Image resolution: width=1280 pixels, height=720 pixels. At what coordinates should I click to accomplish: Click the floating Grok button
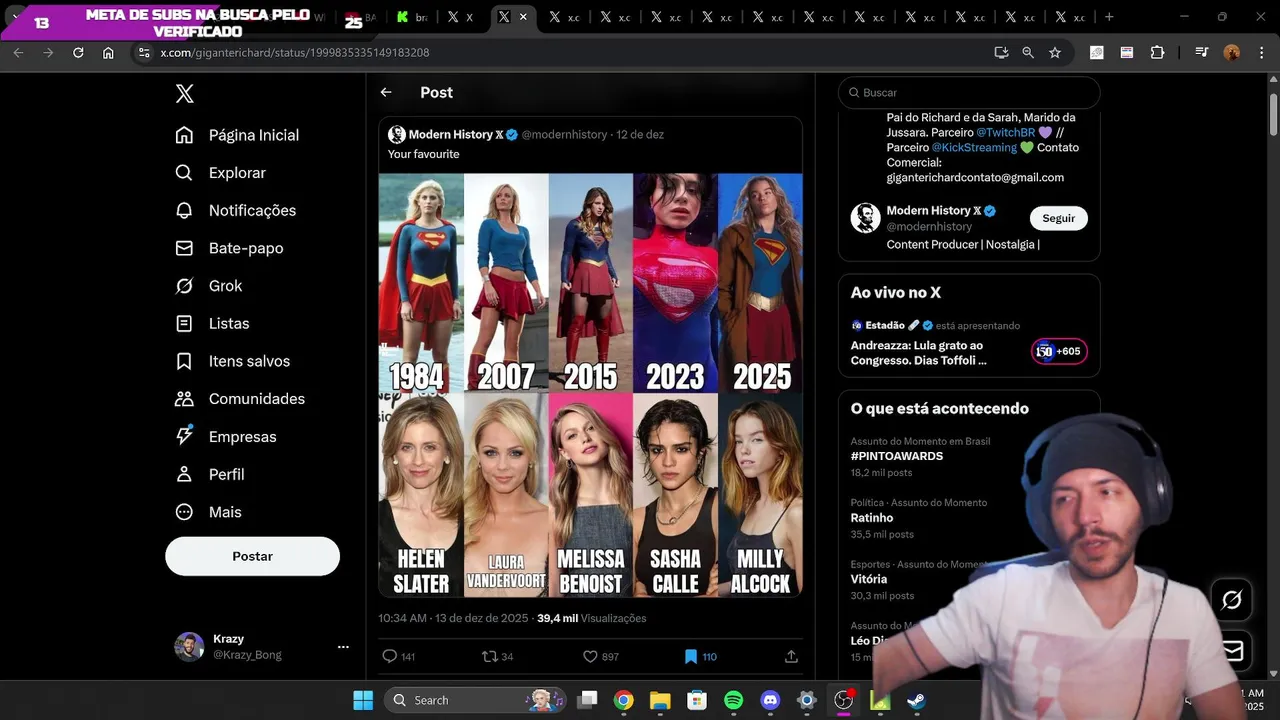[x=1232, y=600]
